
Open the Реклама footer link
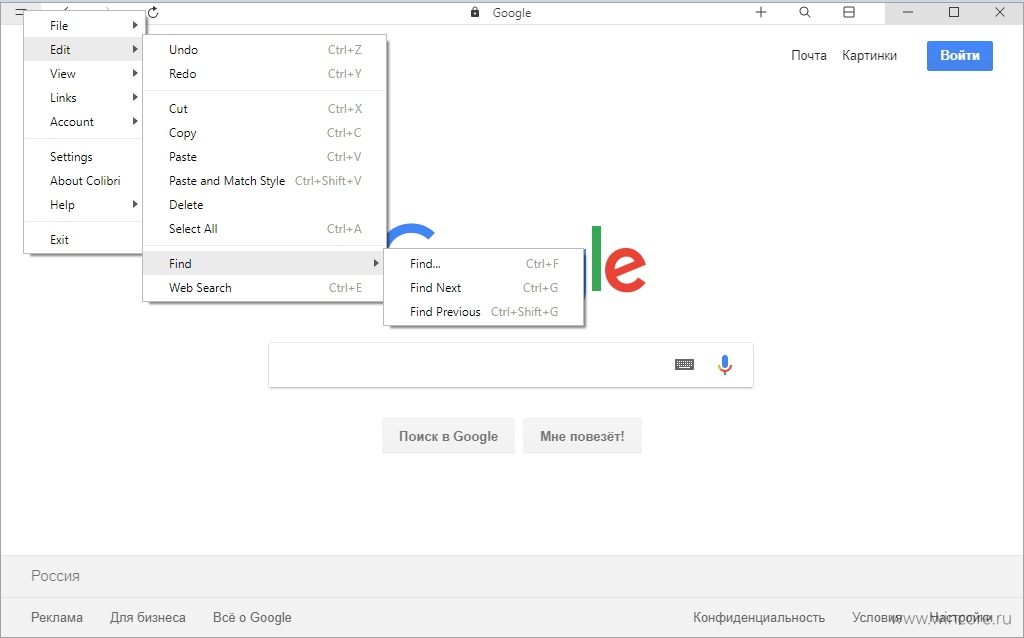(57, 617)
